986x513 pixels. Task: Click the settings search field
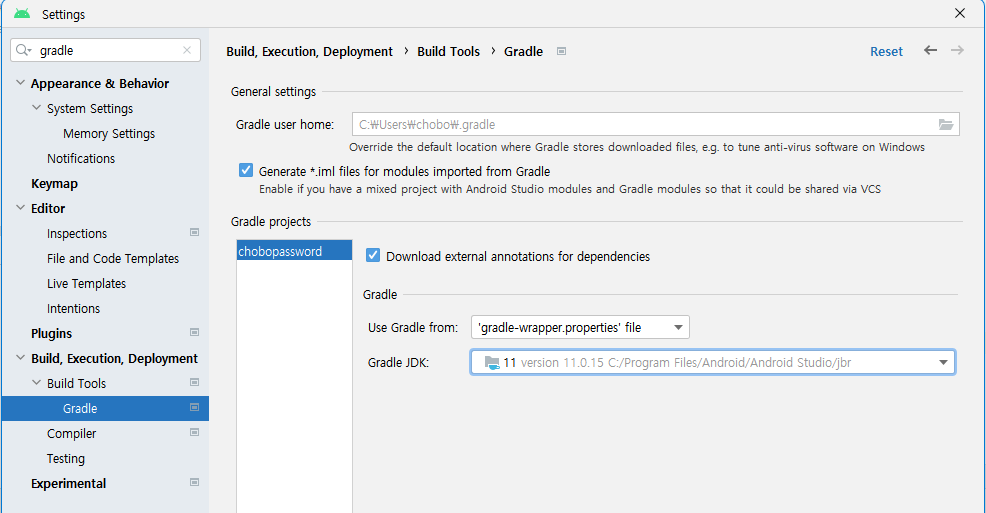107,50
